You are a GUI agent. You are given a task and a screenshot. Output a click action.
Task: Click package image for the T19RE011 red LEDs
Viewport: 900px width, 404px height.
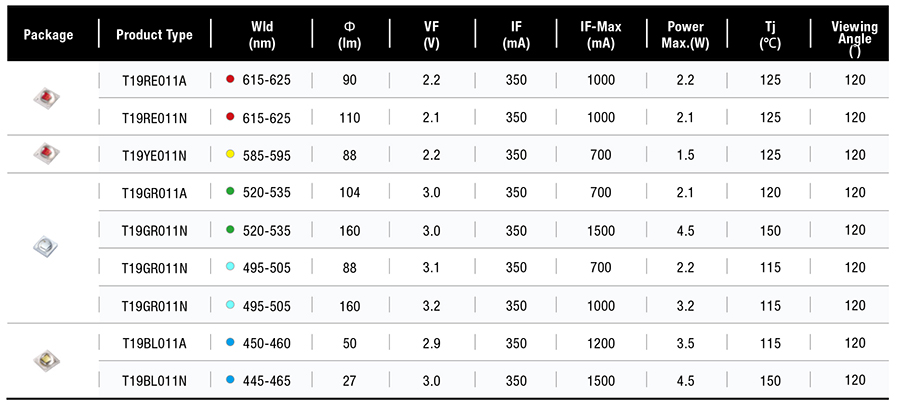click(x=45, y=97)
